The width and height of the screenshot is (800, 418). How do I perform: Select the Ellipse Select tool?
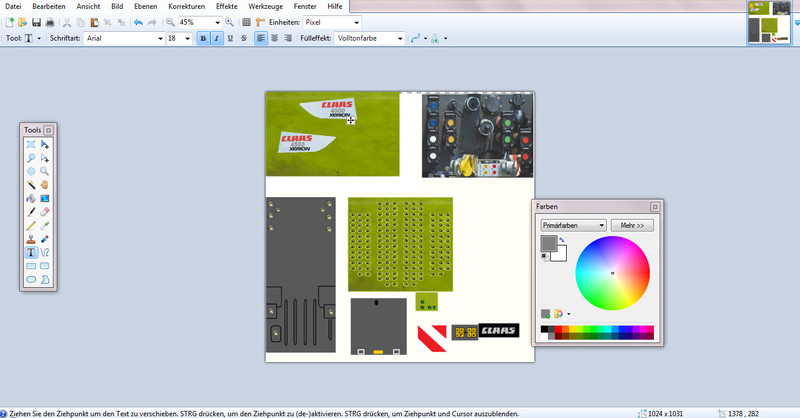[31, 171]
